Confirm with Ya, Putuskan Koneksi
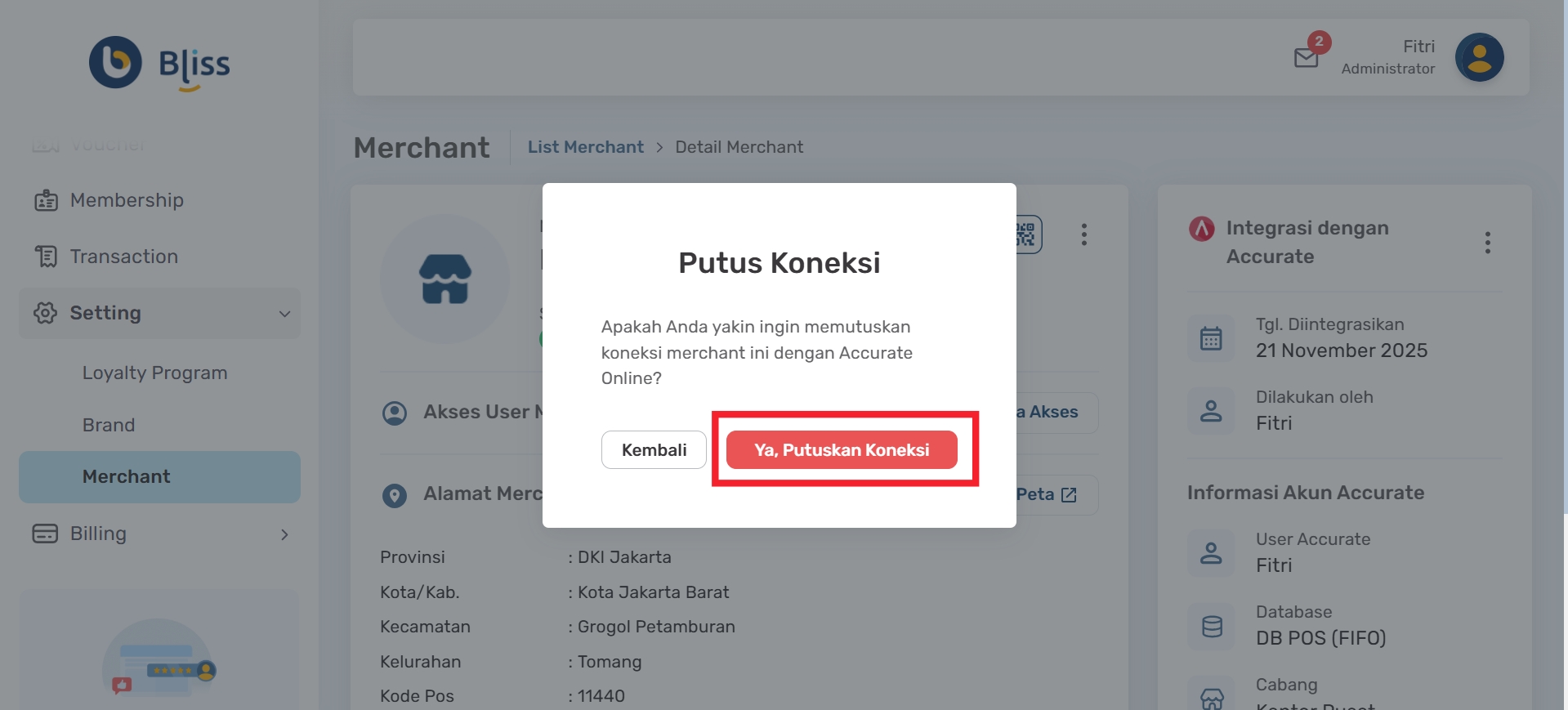 click(842, 450)
